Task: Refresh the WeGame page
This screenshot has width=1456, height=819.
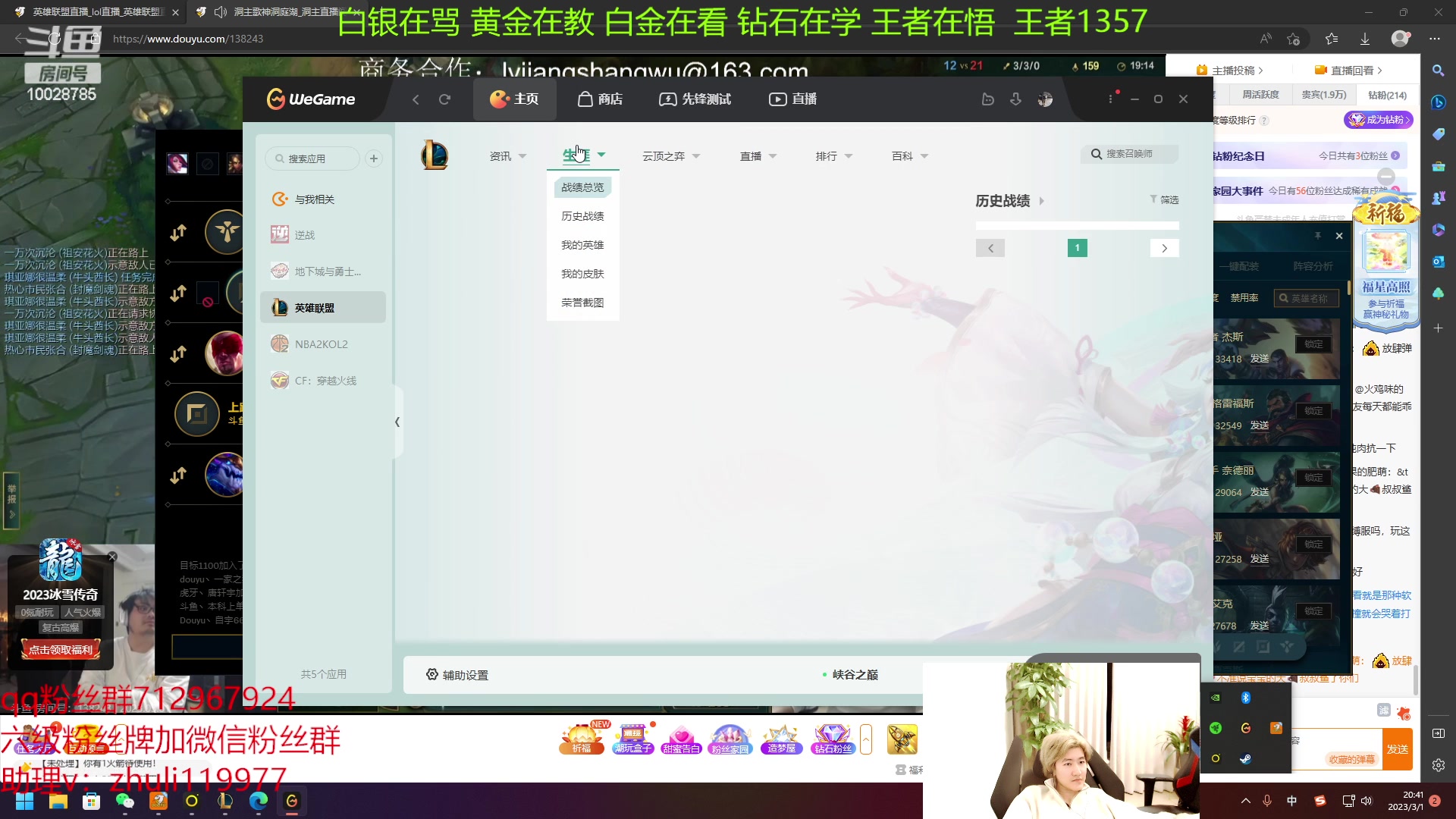Action: (445, 99)
